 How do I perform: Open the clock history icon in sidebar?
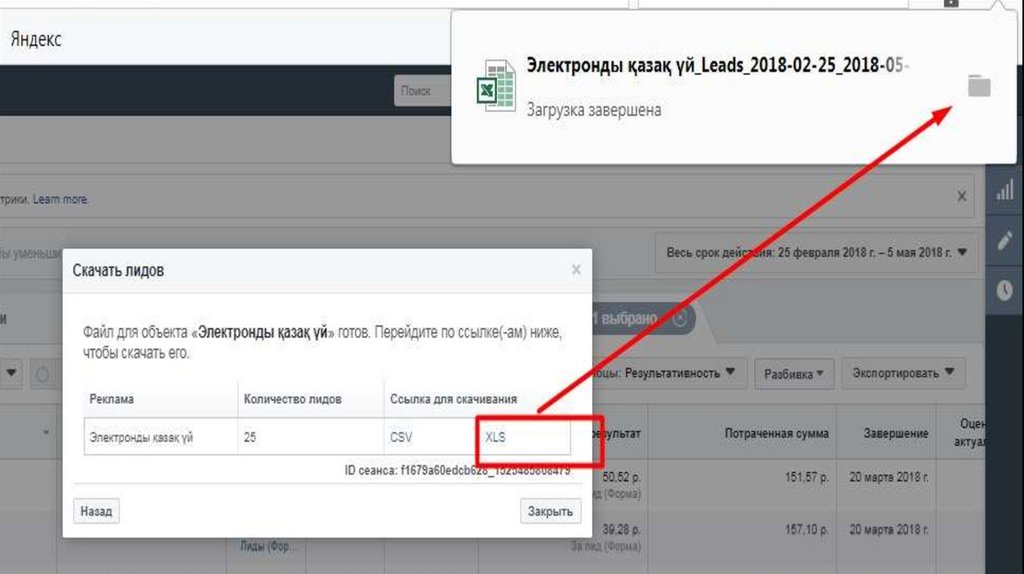point(1005,289)
